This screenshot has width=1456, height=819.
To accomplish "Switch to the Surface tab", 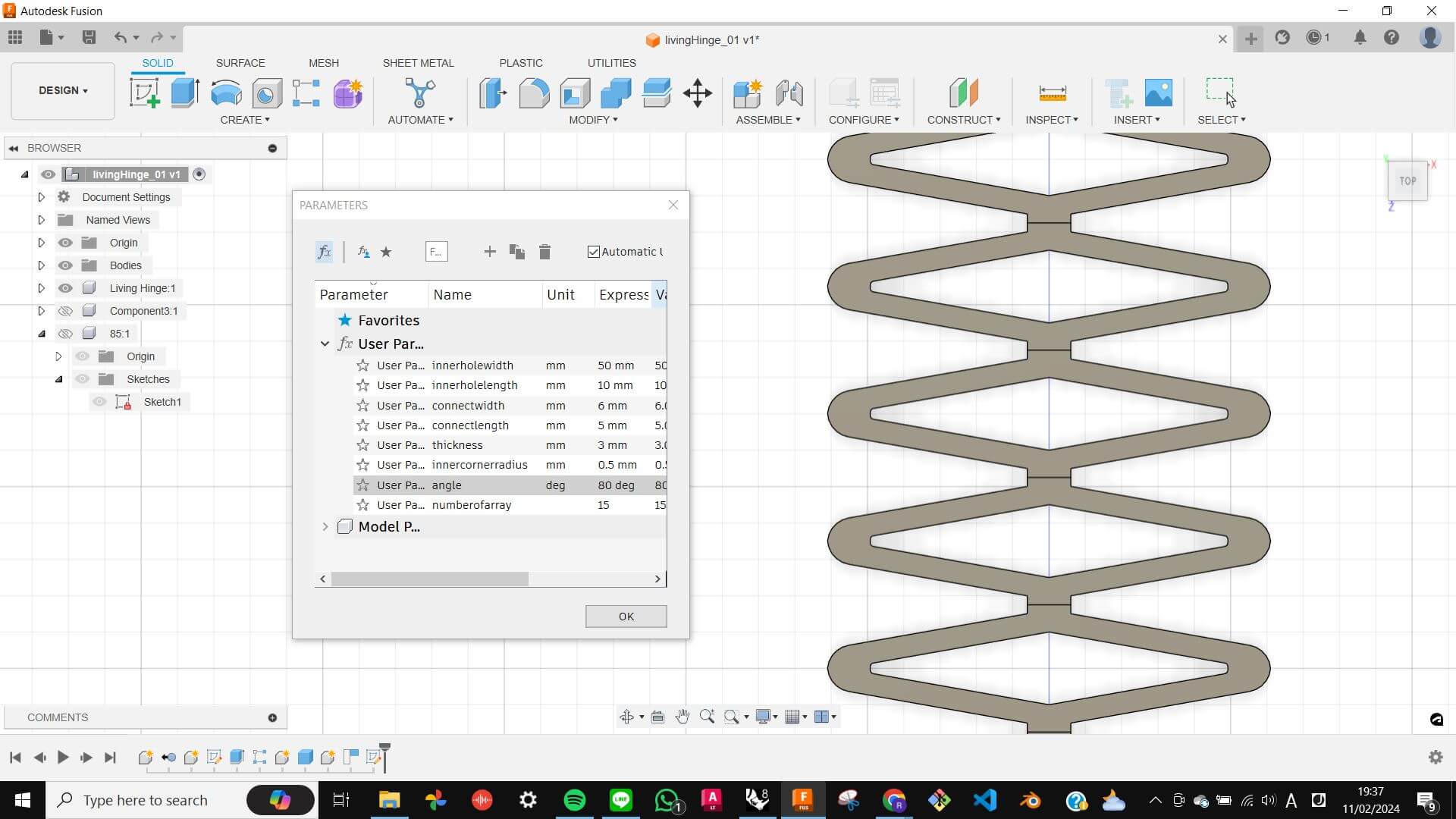I will tap(240, 62).
